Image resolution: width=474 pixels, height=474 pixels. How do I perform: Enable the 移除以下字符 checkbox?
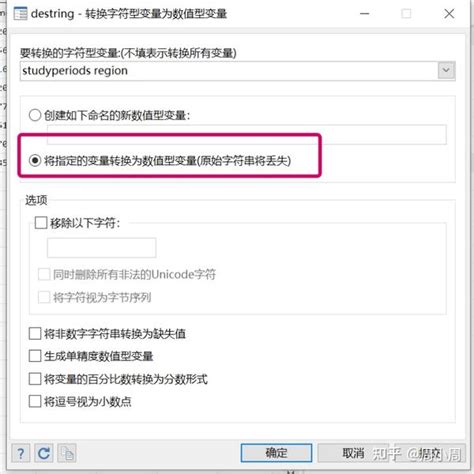click(41, 223)
